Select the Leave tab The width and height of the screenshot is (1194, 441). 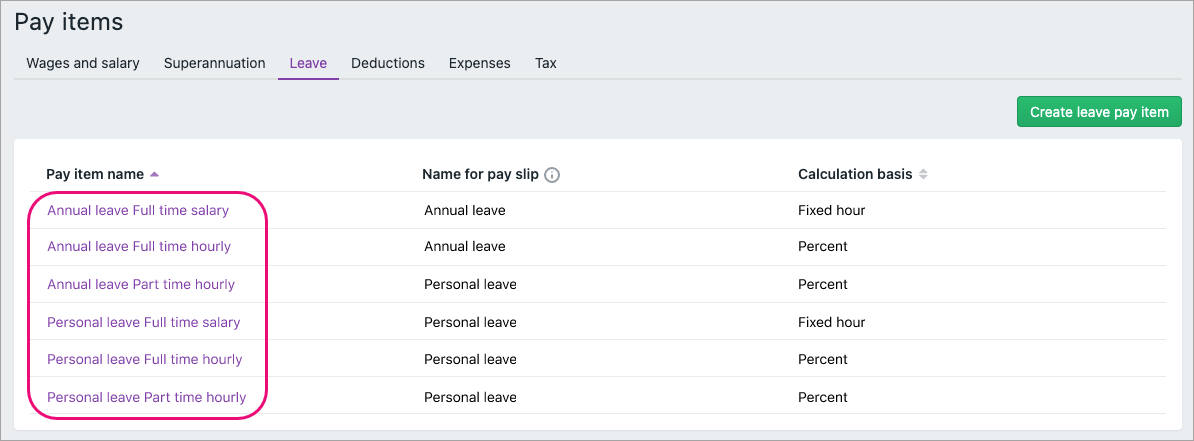pyautogui.click(x=308, y=63)
